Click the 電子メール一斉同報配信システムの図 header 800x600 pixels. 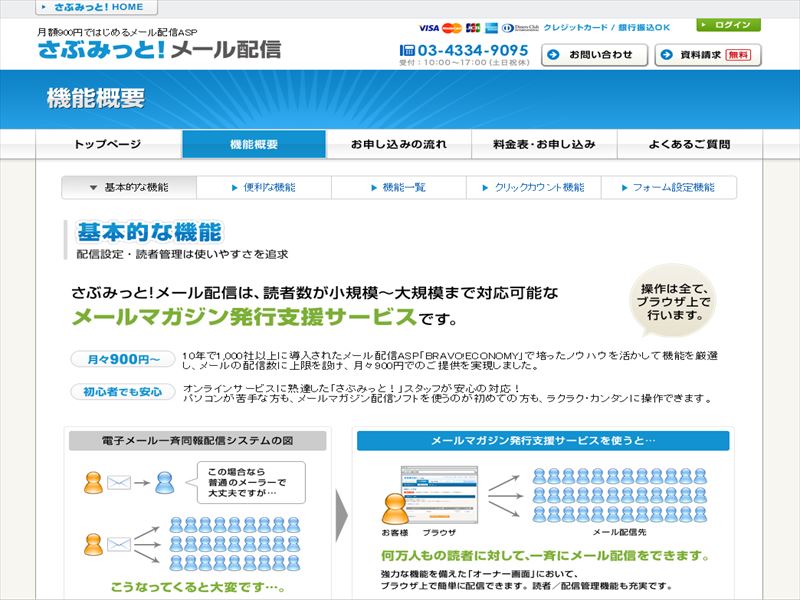coord(197,441)
